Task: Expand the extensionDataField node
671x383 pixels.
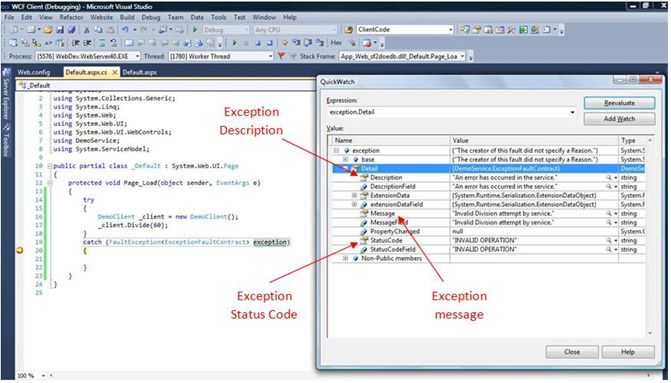Action: click(354, 204)
